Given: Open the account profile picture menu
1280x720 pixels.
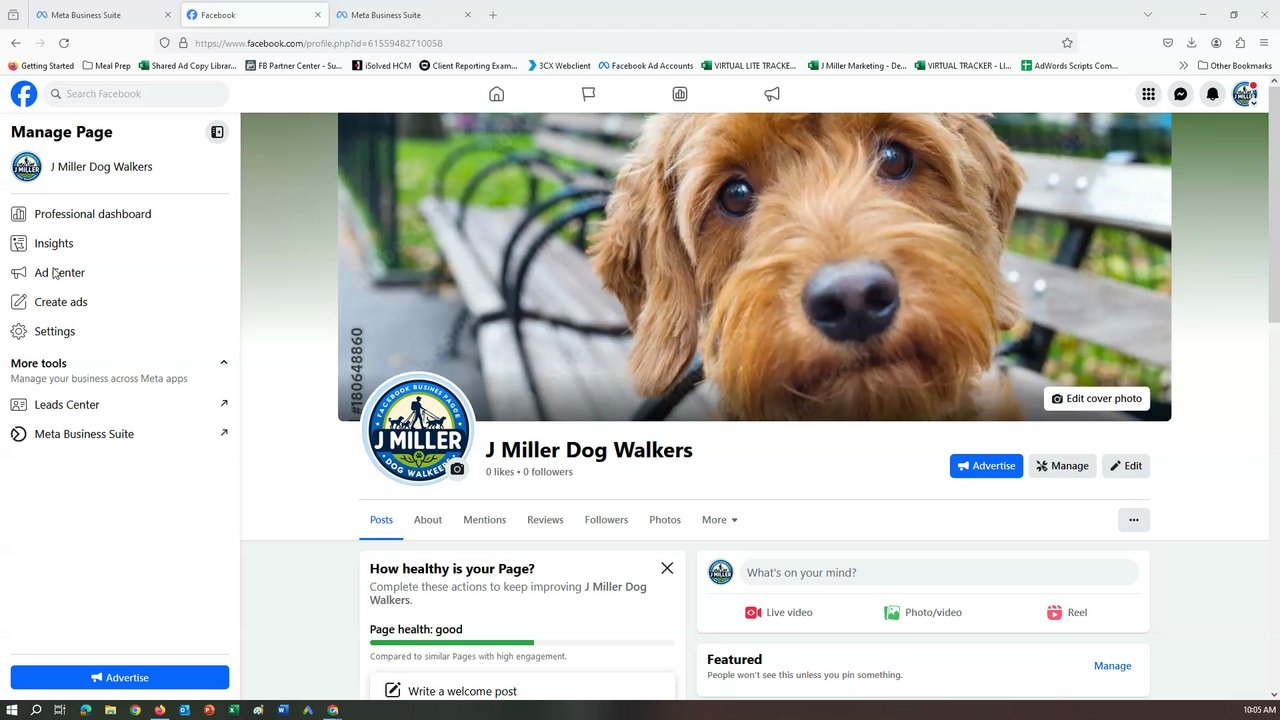Looking at the screenshot, I should [x=1245, y=94].
